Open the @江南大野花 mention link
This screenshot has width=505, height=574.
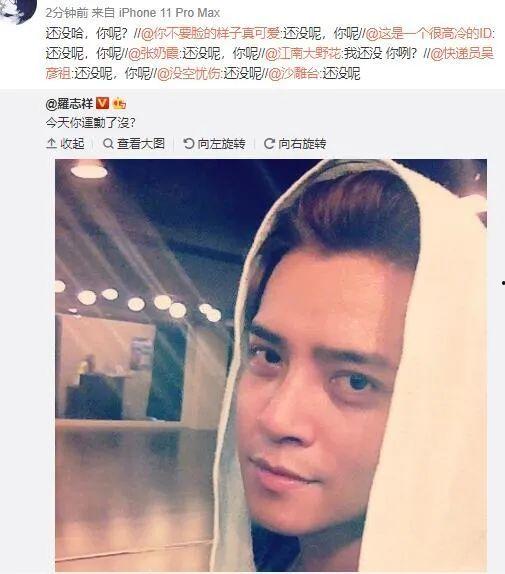tap(303, 54)
